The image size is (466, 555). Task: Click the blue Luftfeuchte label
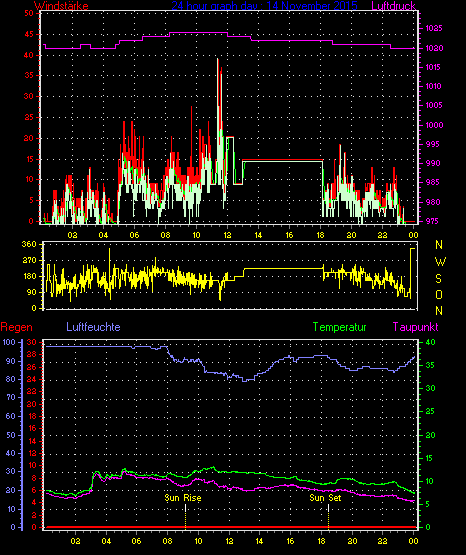(x=93, y=327)
